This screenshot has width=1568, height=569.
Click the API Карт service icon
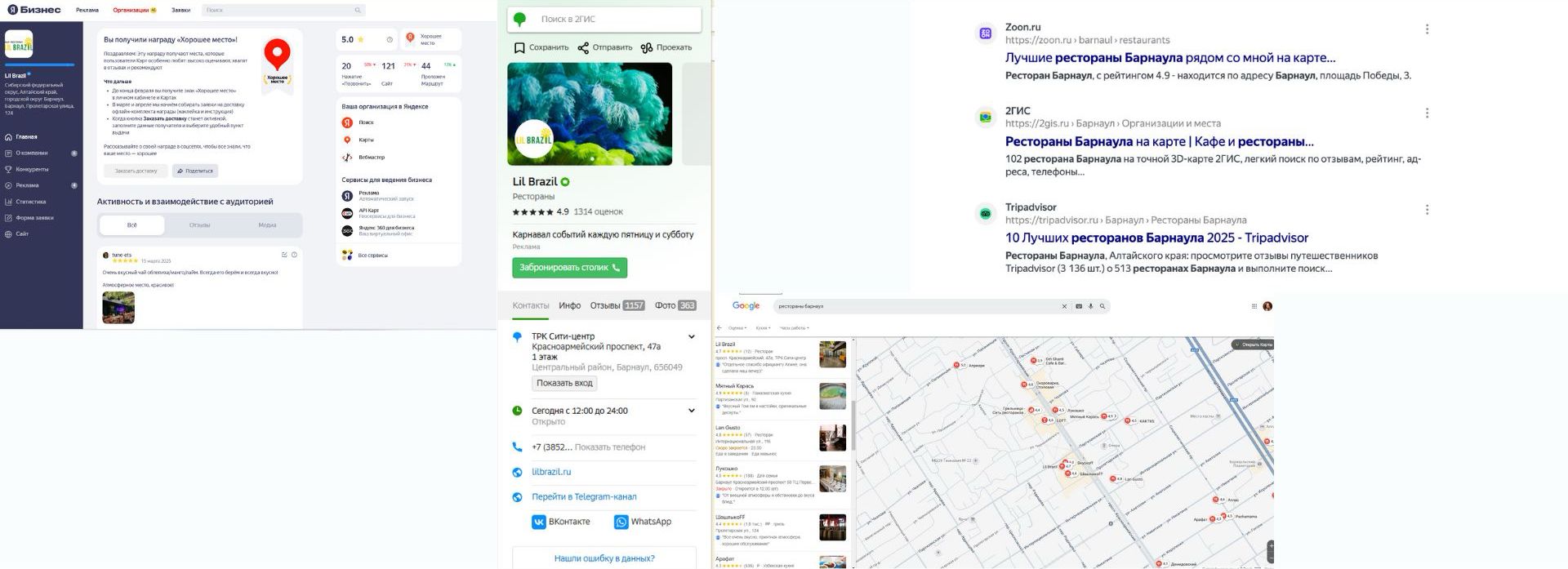(347, 213)
